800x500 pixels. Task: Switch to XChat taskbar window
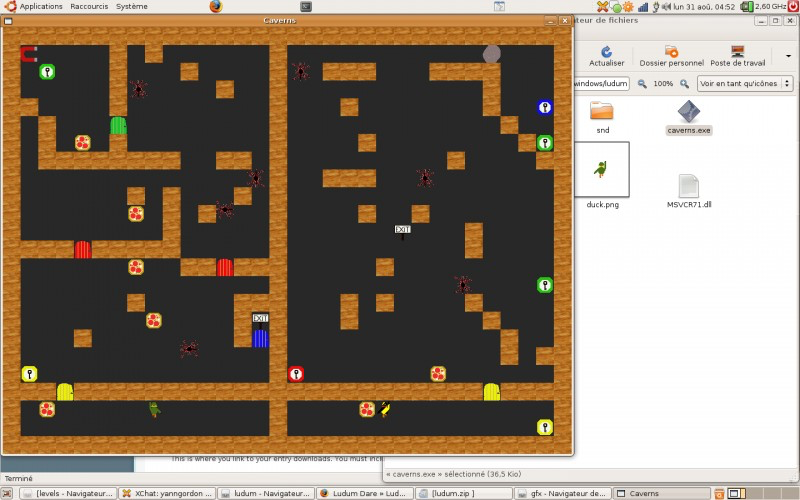167,493
